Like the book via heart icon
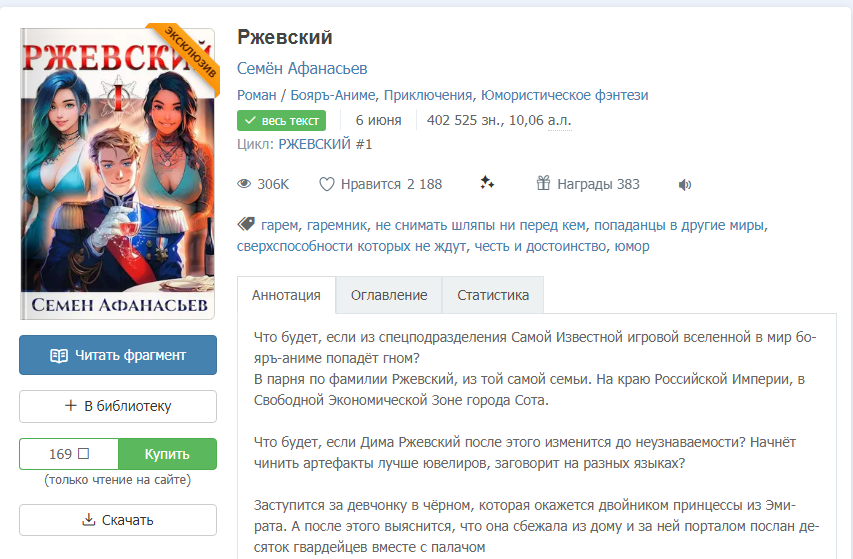The height and width of the screenshot is (559, 853). (x=326, y=184)
